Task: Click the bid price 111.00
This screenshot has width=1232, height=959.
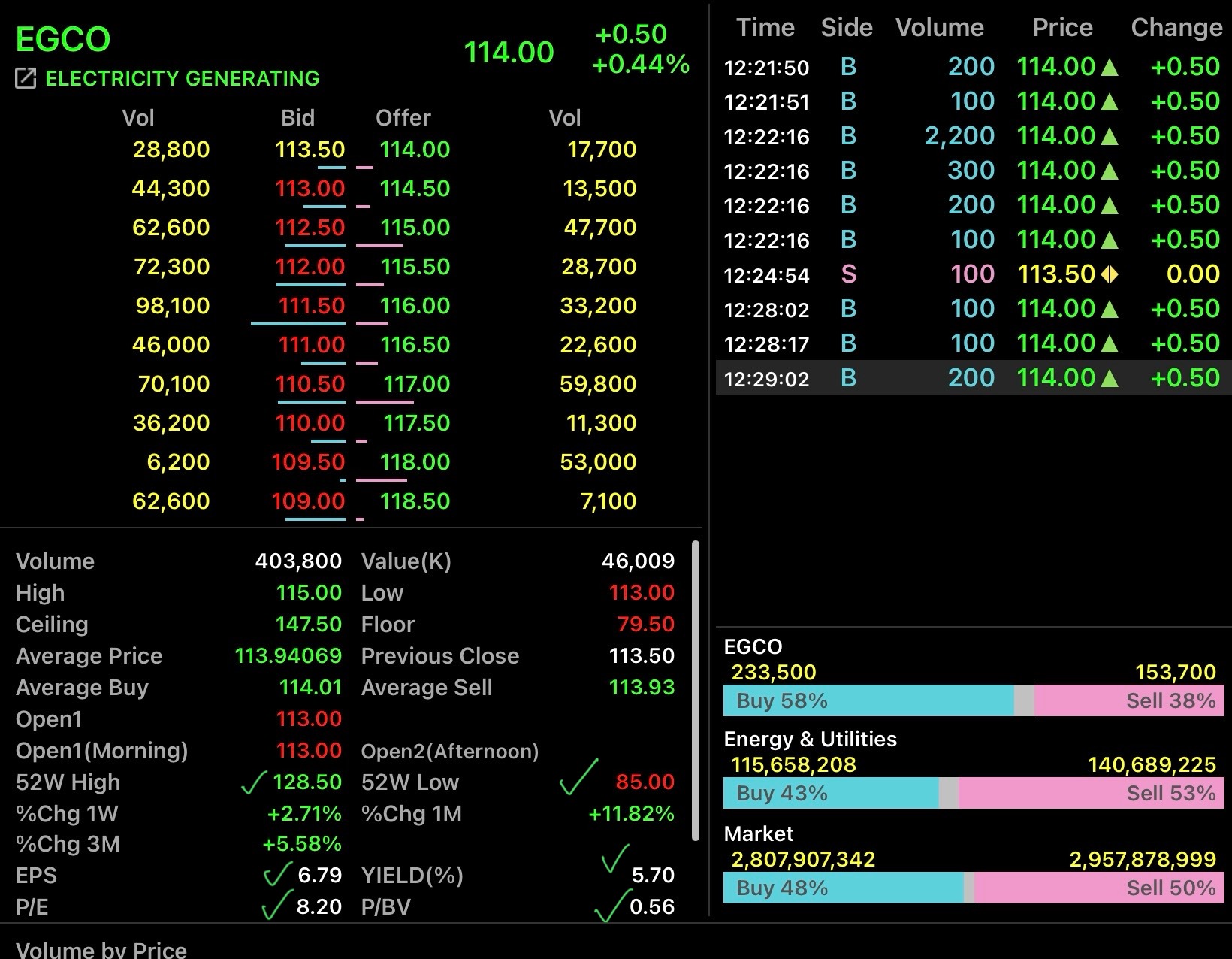Action: (312, 345)
